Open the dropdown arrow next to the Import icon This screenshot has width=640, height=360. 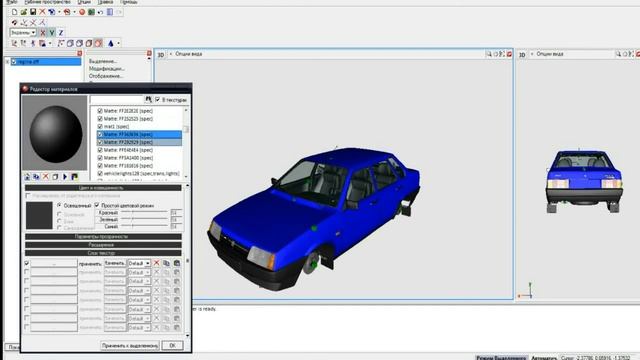59,12
